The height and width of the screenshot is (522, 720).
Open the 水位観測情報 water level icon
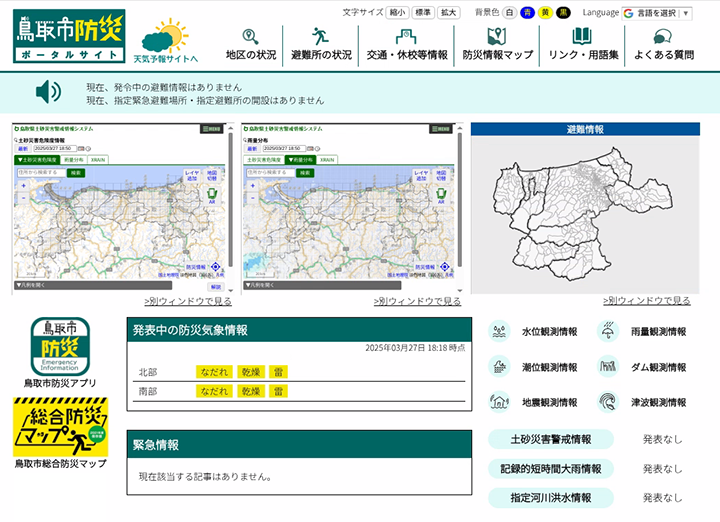[x=499, y=331]
